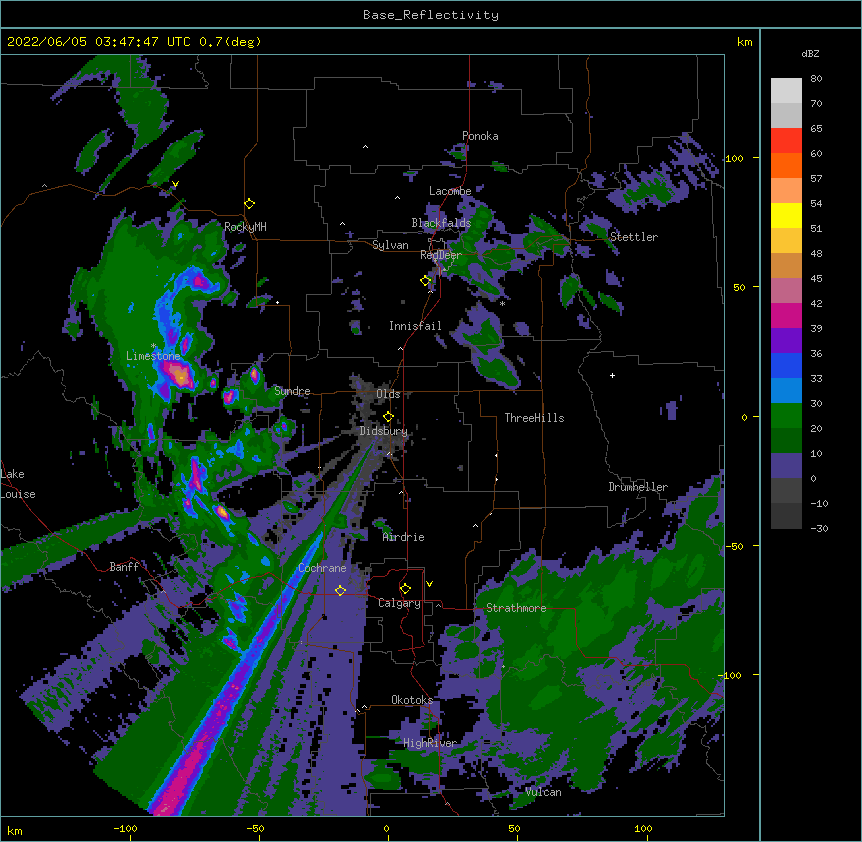Select the Vulcan label

point(543,792)
